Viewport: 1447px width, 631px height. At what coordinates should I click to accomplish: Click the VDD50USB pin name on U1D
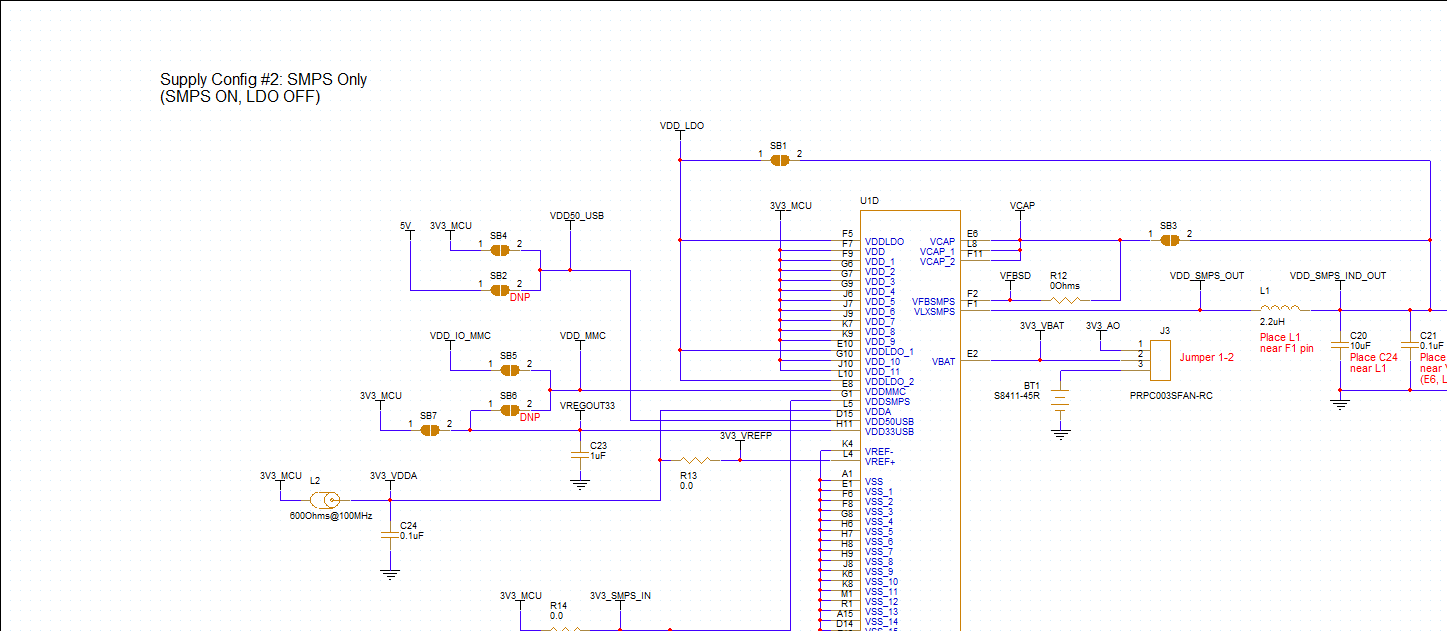click(889, 422)
